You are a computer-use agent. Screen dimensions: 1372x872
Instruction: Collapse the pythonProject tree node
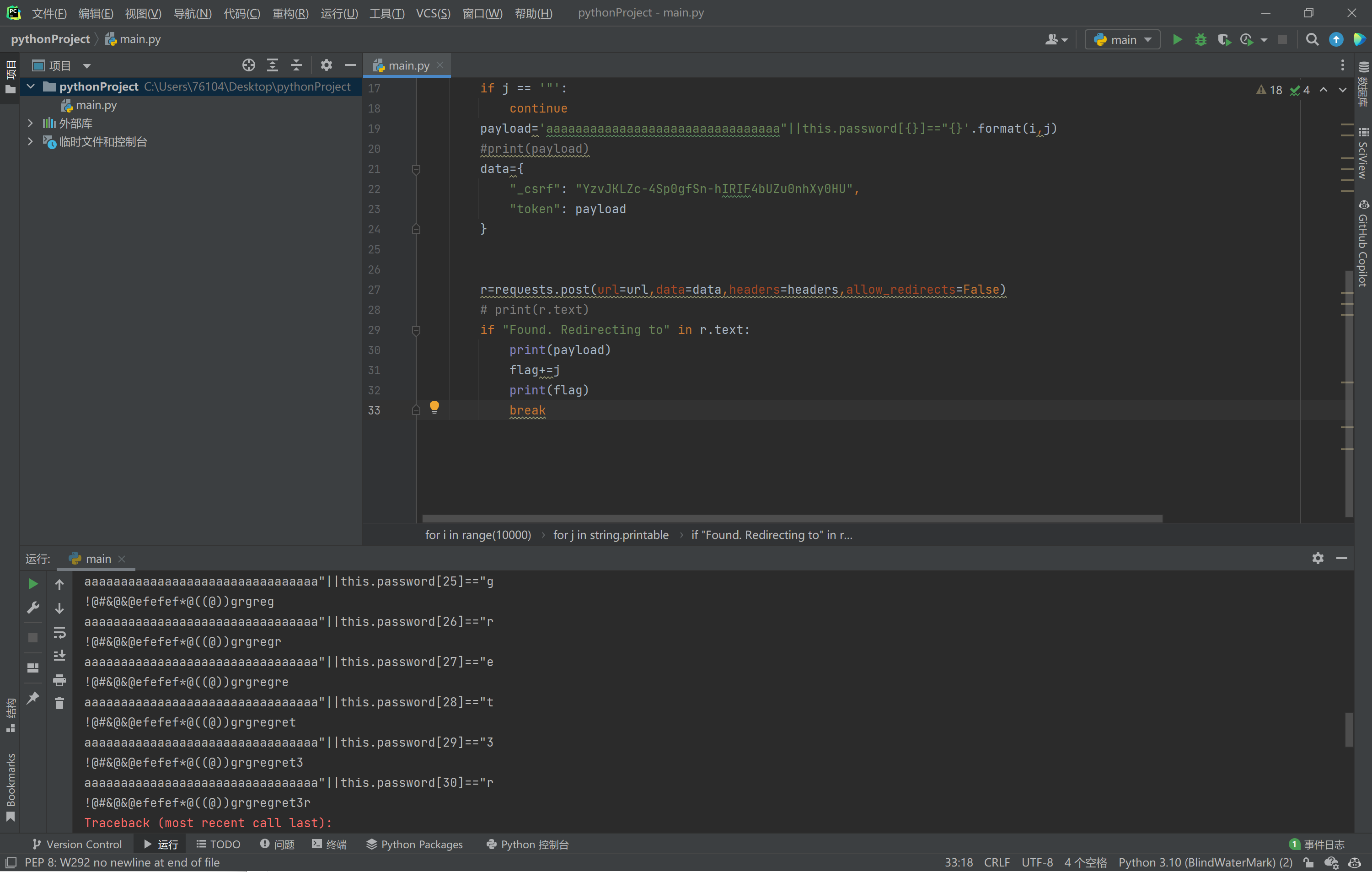pos(31,86)
